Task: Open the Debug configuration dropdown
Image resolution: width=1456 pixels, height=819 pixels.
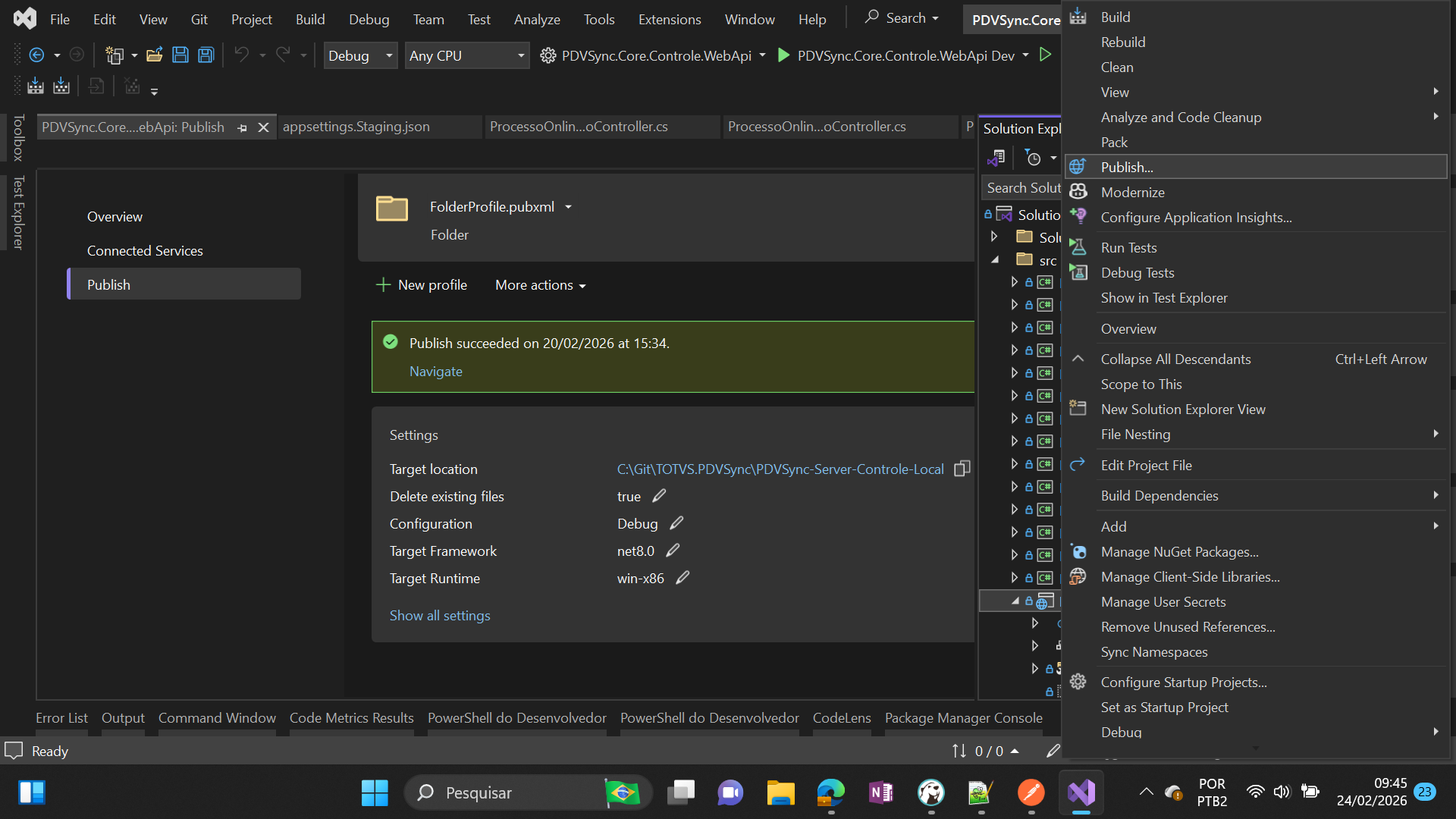Action: click(389, 55)
